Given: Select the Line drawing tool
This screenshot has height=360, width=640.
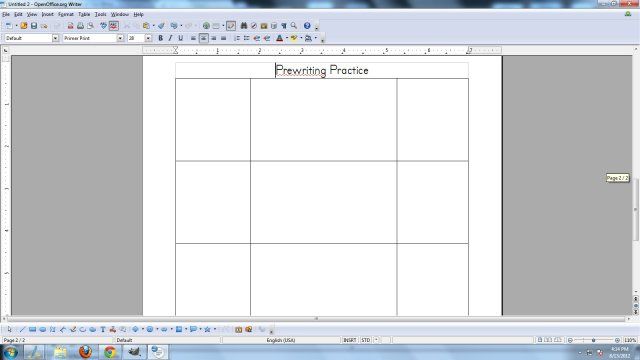Looking at the screenshot, I should coord(22,329).
